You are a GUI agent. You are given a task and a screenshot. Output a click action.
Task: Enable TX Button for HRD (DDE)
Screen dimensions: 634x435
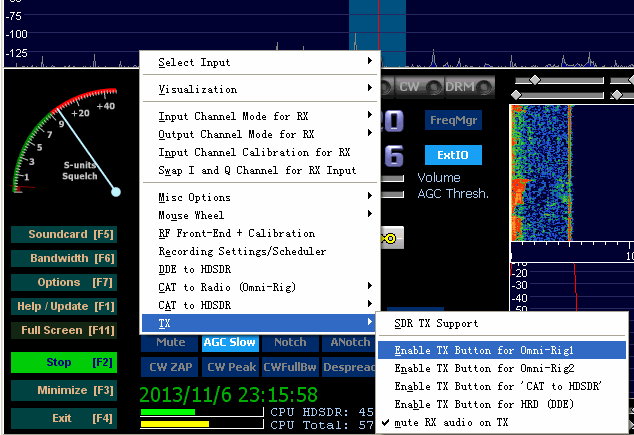(502, 404)
